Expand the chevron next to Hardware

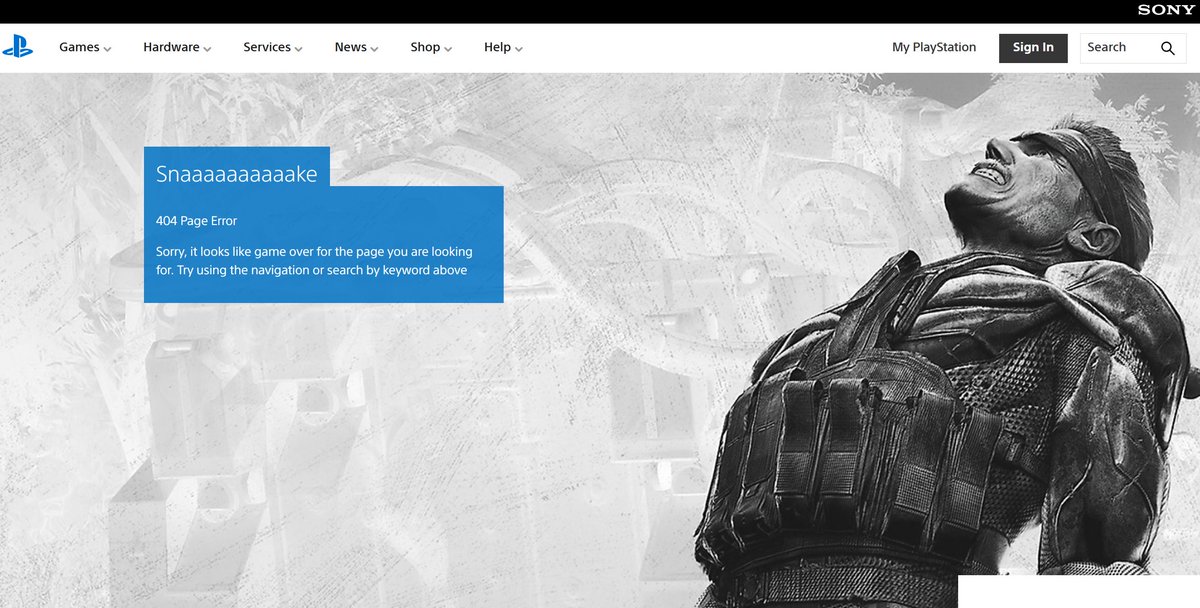click(207, 48)
